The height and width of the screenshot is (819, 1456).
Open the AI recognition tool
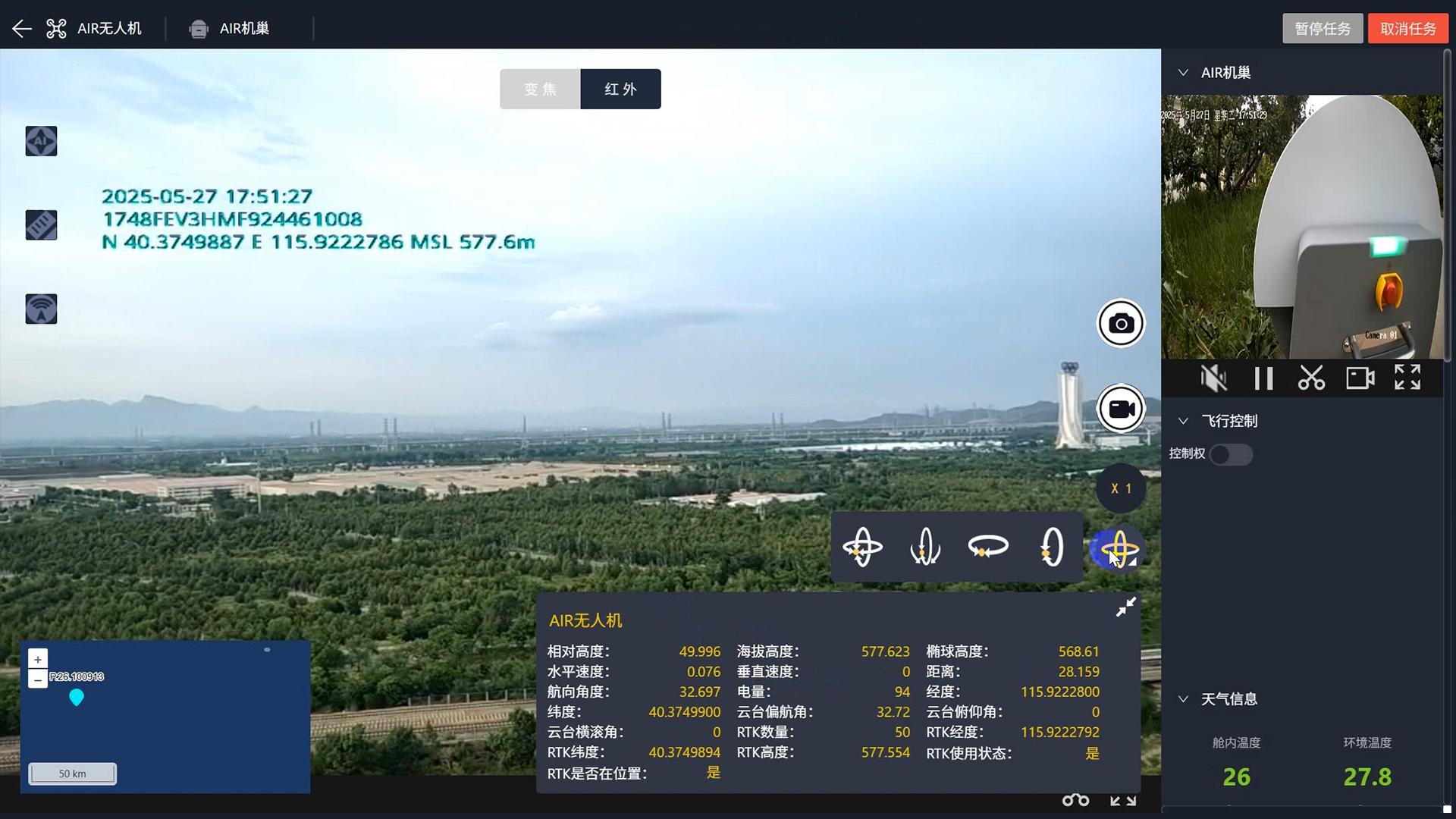(41, 141)
